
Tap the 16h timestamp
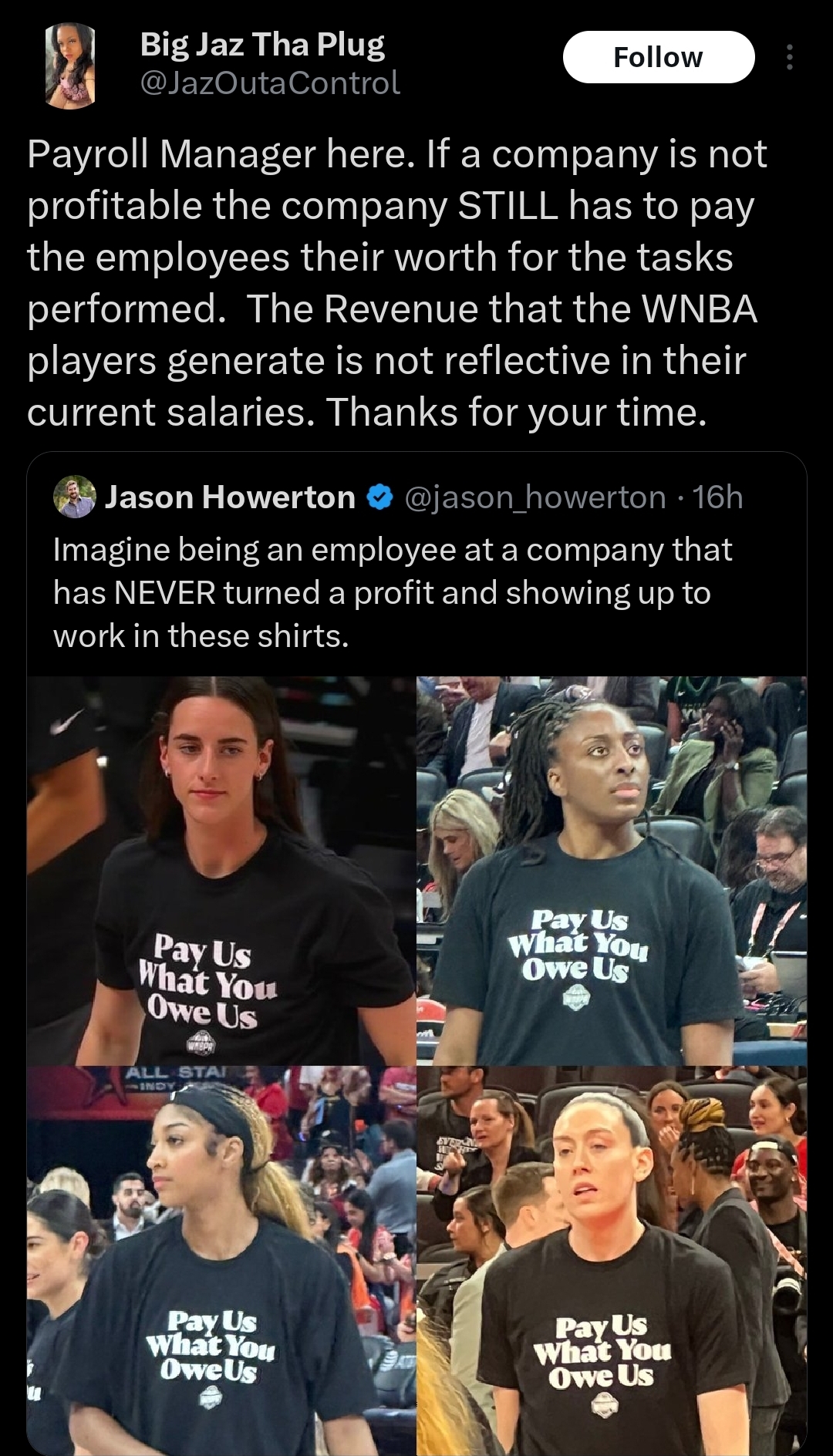point(718,497)
